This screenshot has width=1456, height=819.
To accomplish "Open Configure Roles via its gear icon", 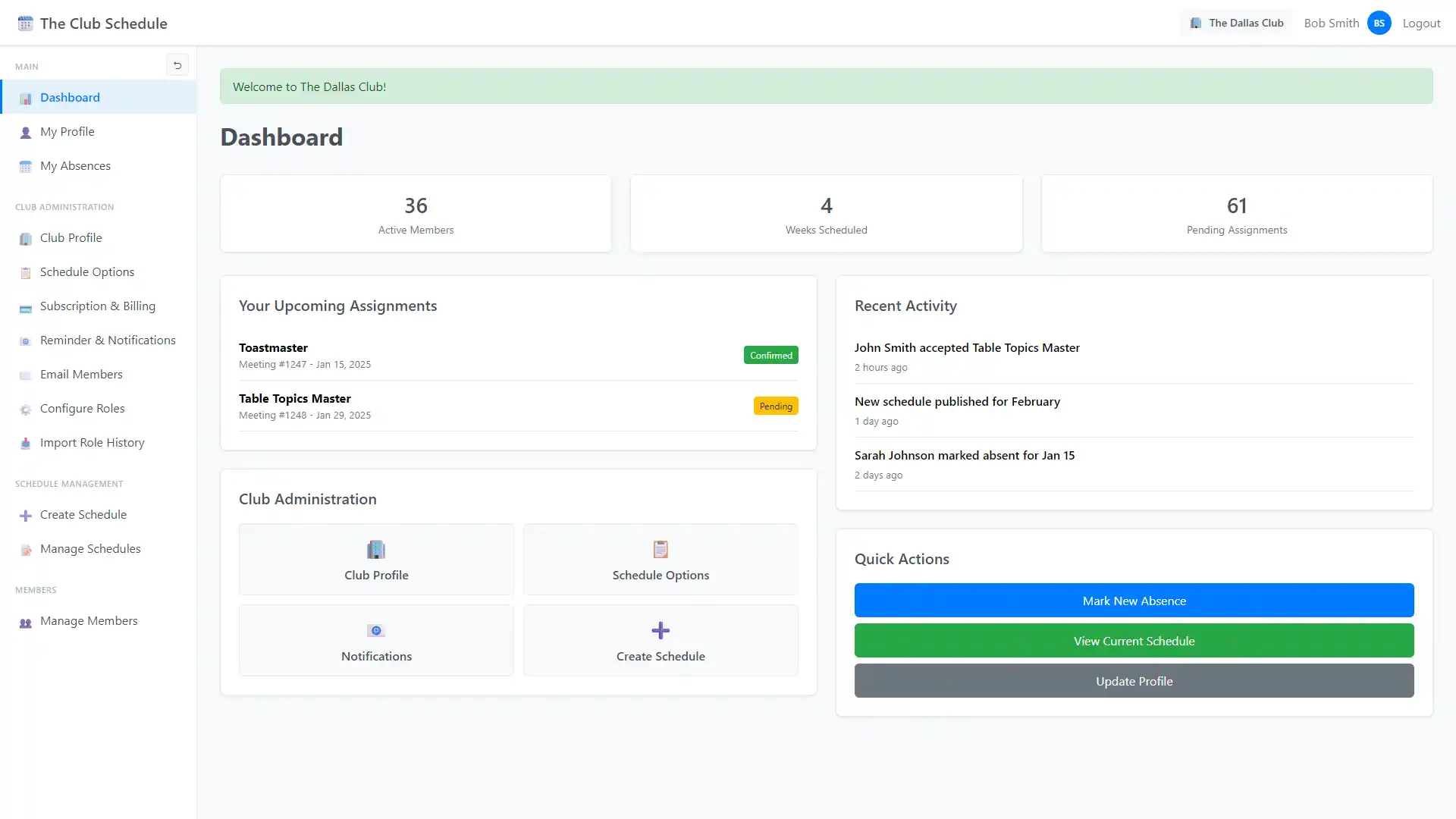I will click(25, 409).
